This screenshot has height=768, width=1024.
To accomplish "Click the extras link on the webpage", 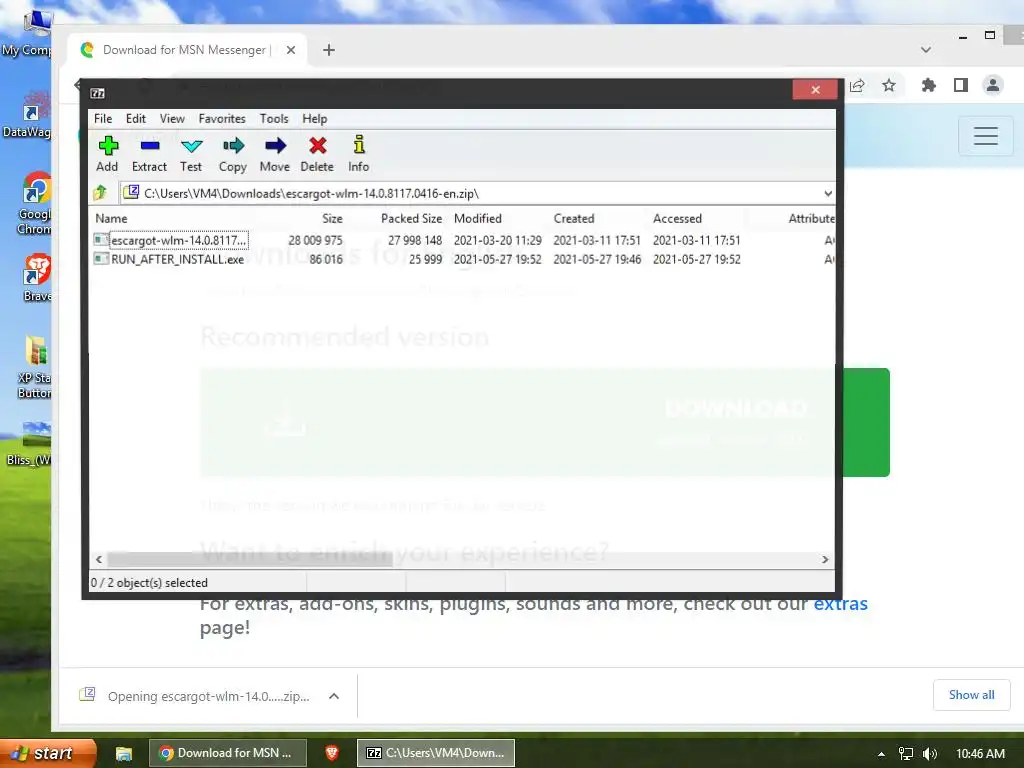I will coord(840,603).
